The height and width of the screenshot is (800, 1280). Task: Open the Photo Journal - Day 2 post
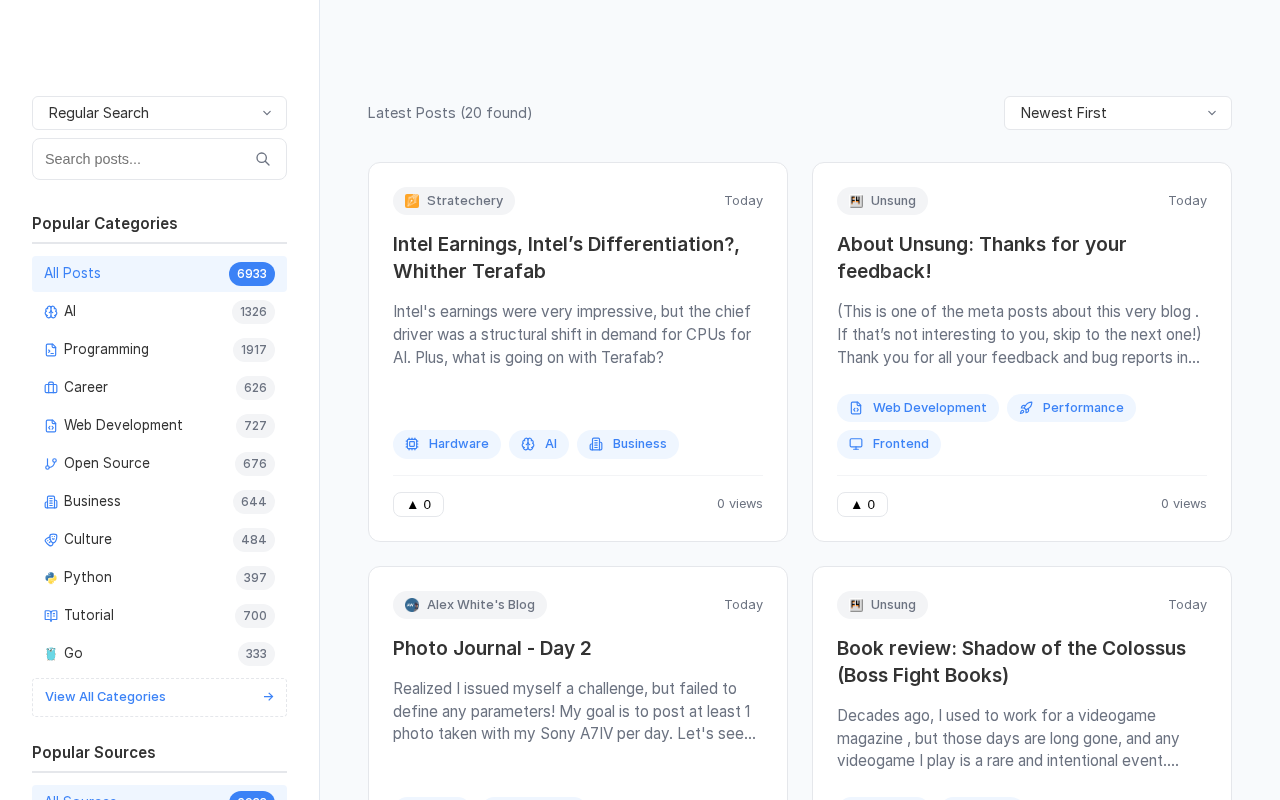click(492, 648)
